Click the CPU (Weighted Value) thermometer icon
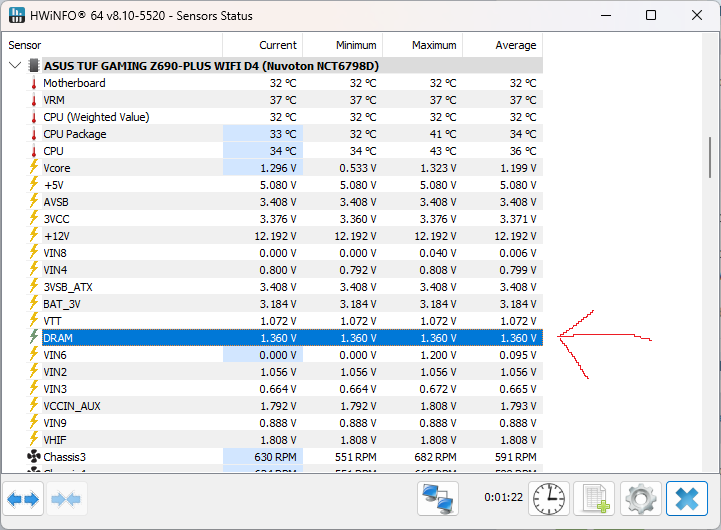This screenshot has width=721, height=530. click(34, 117)
